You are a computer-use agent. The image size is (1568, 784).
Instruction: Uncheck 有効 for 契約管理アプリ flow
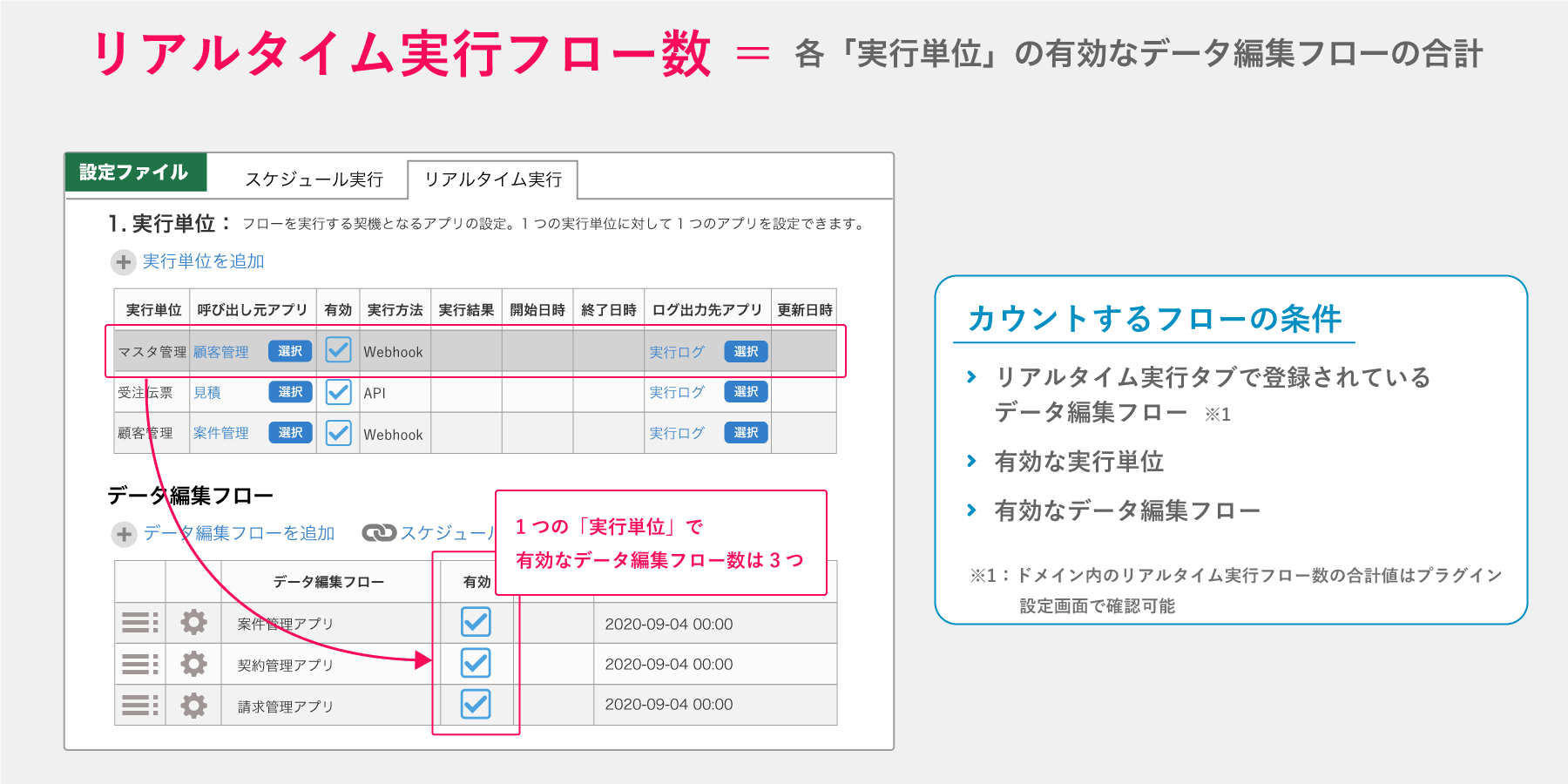pos(476,663)
